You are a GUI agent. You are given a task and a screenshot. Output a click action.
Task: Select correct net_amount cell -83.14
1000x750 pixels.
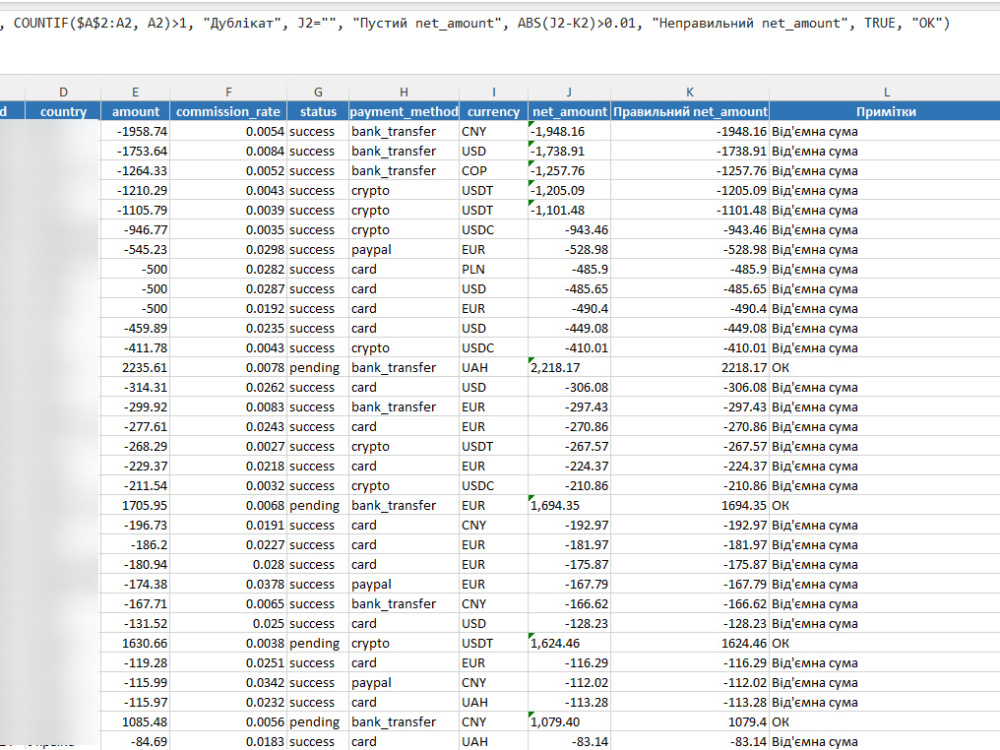pyautogui.click(x=689, y=742)
